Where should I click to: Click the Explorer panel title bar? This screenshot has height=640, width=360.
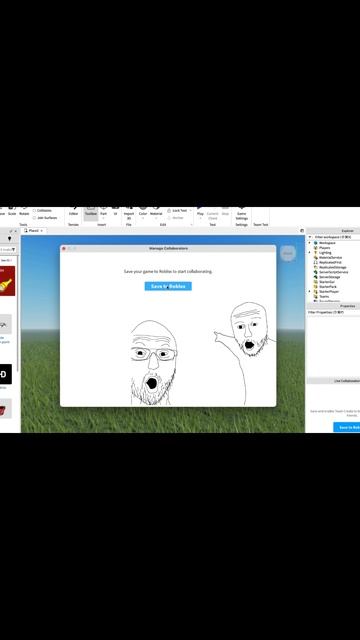333,231
